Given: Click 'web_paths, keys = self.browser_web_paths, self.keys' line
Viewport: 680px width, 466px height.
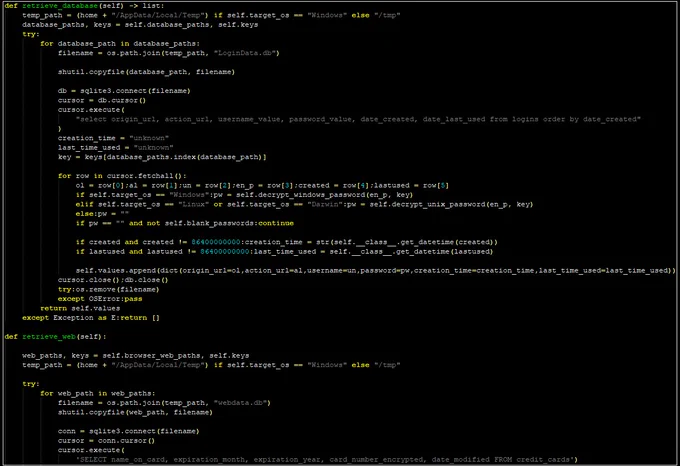Looking at the screenshot, I should tap(136, 356).
